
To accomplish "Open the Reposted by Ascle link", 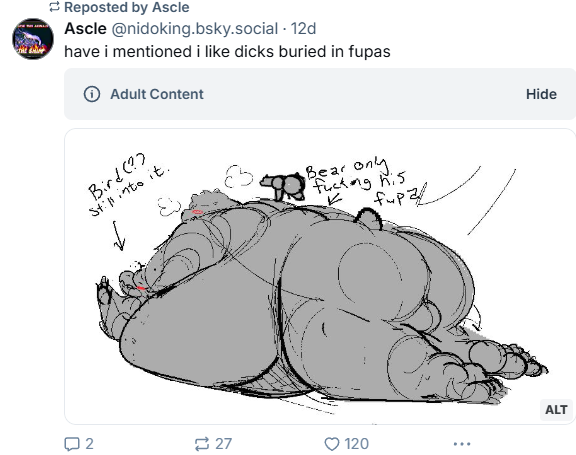I will click(x=127, y=7).
